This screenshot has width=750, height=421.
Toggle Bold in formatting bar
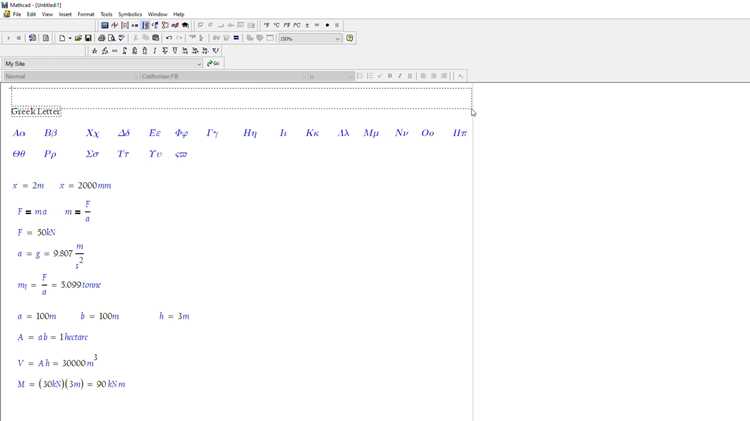pyautogui.click(x=390, y=76)
